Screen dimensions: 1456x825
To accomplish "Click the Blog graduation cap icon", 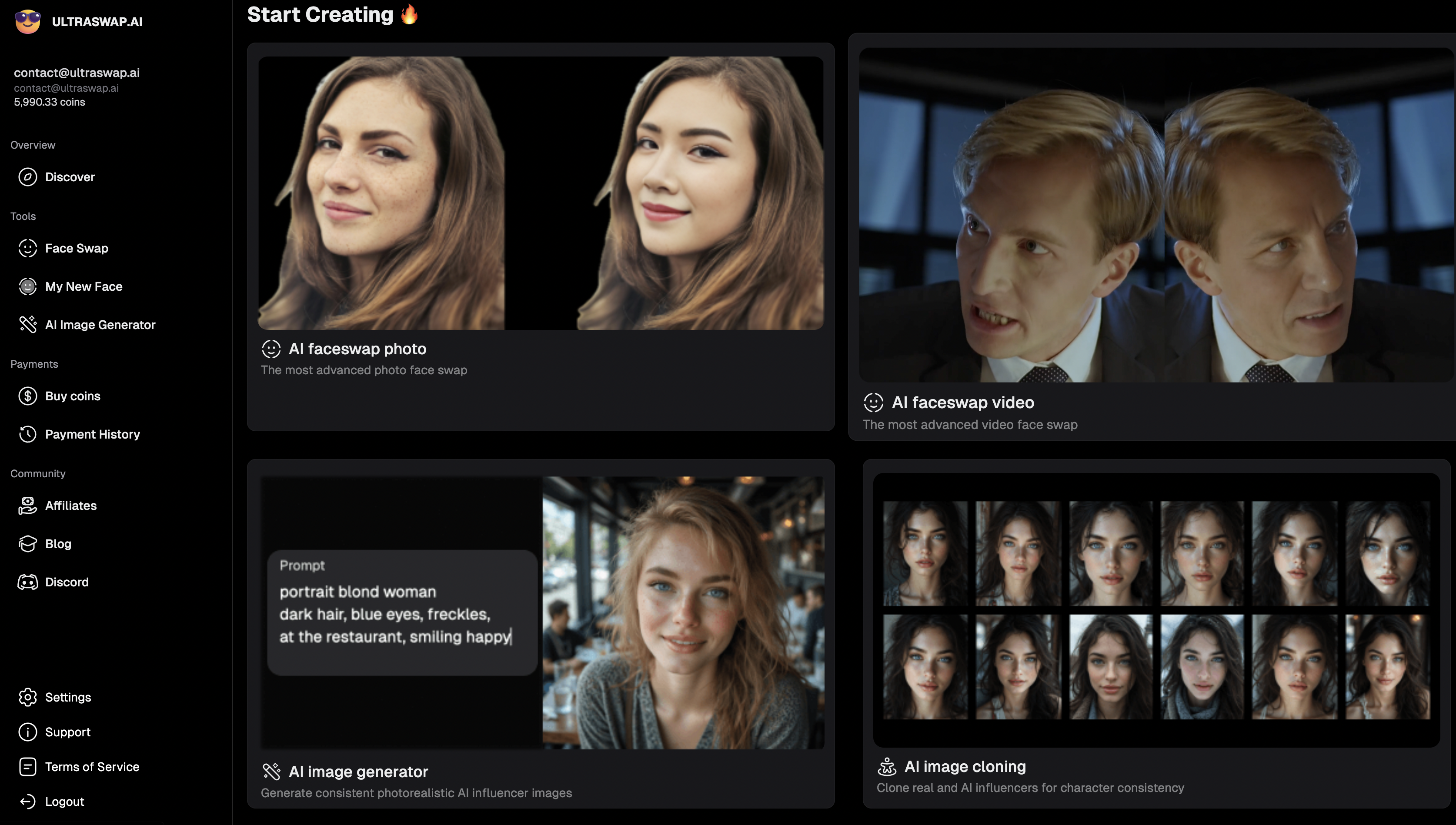I will (x=27, y=543).
